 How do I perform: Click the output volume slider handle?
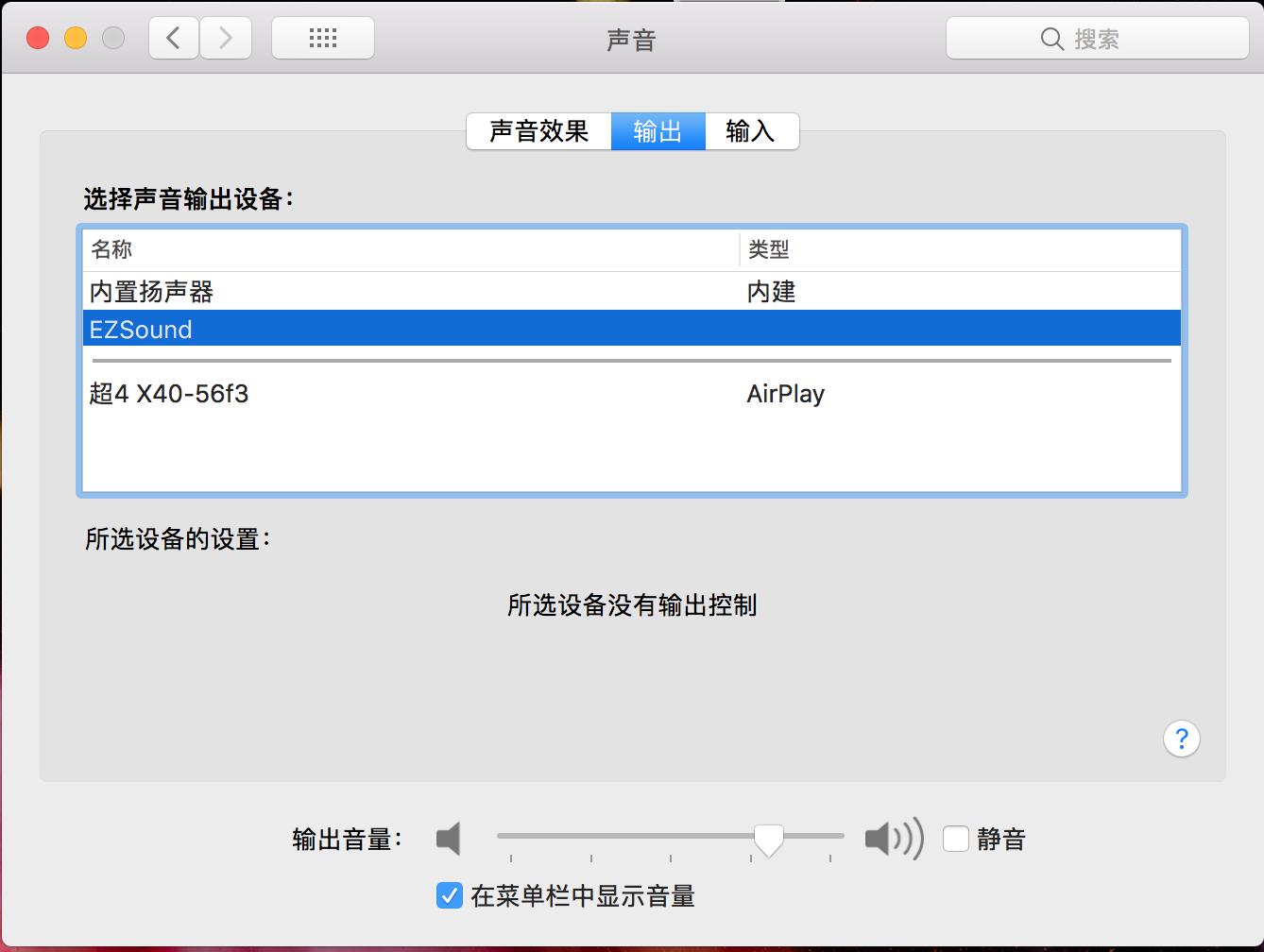[770, 838]
